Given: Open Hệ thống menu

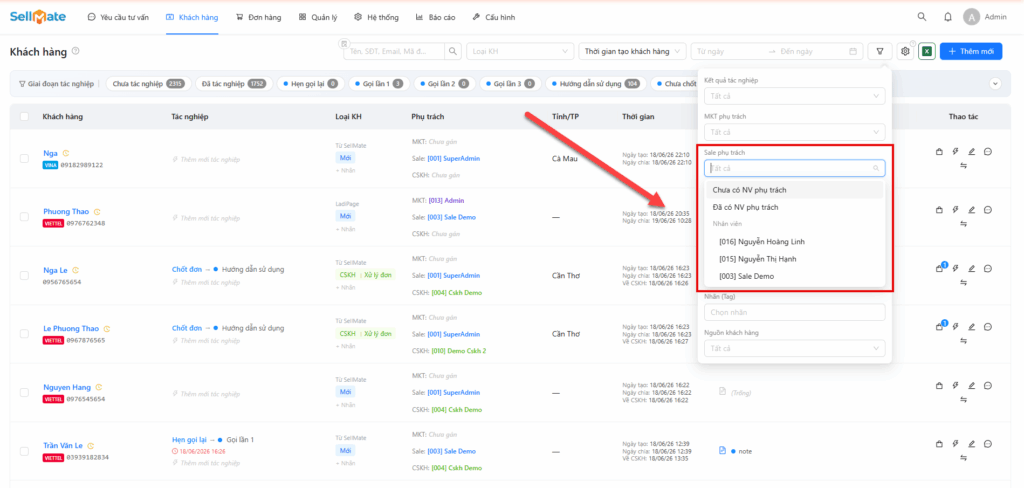Looking at the screenshot, I should [376, 18].
